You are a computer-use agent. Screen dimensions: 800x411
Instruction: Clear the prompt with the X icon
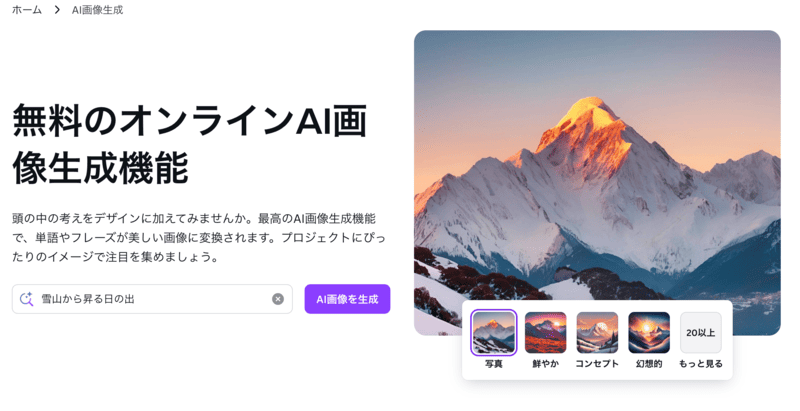point(278,299)
